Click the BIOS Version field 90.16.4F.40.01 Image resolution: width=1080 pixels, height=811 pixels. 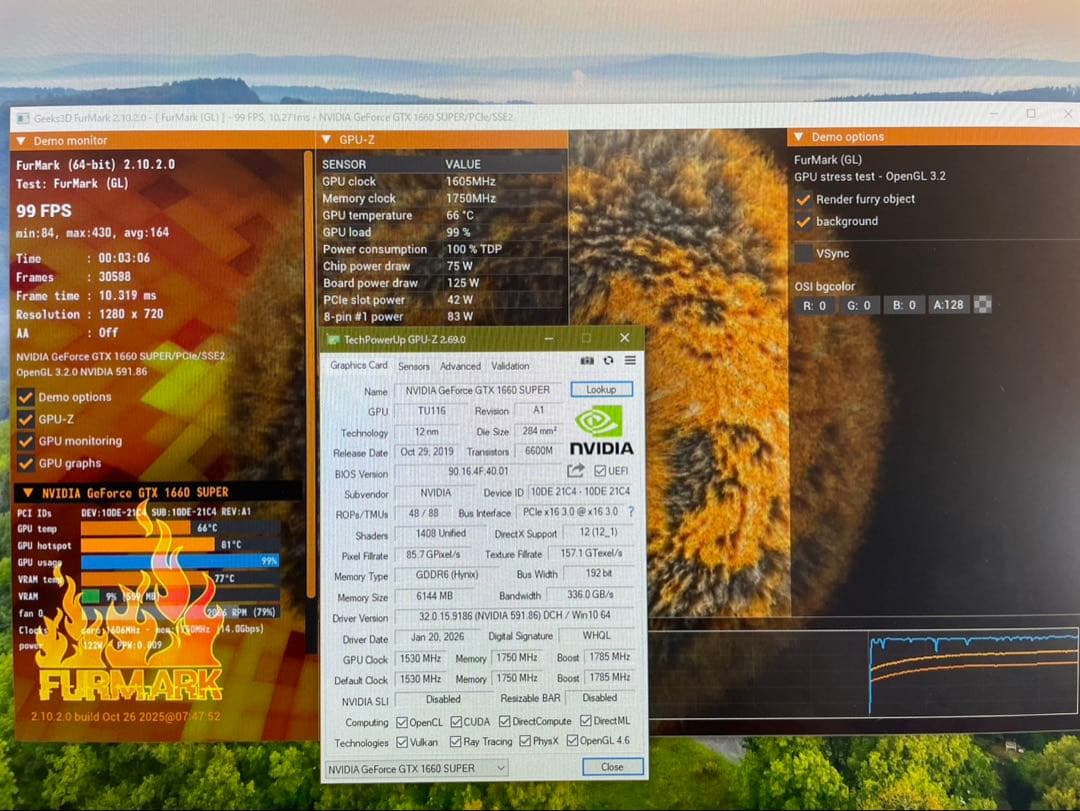coord(478,471)
